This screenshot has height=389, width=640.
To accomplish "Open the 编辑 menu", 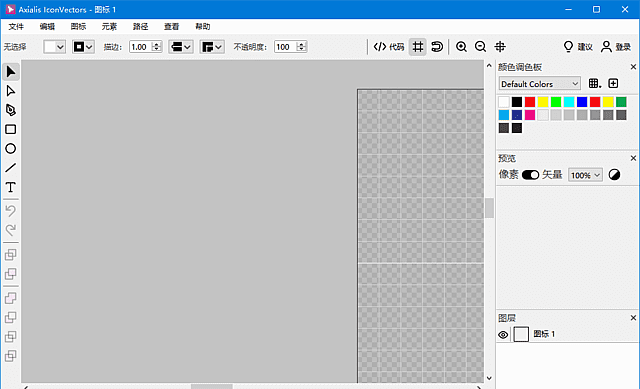I will click(47, 27).
